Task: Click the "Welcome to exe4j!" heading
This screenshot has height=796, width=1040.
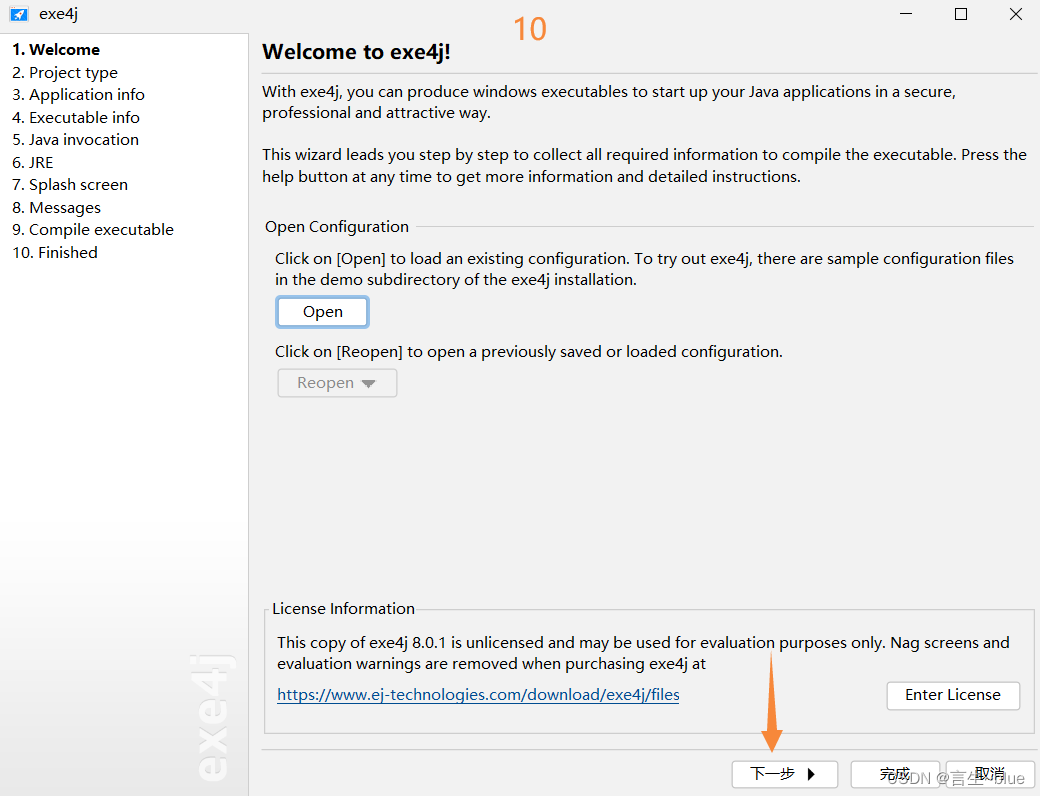Action: click(x=356, y=52)
